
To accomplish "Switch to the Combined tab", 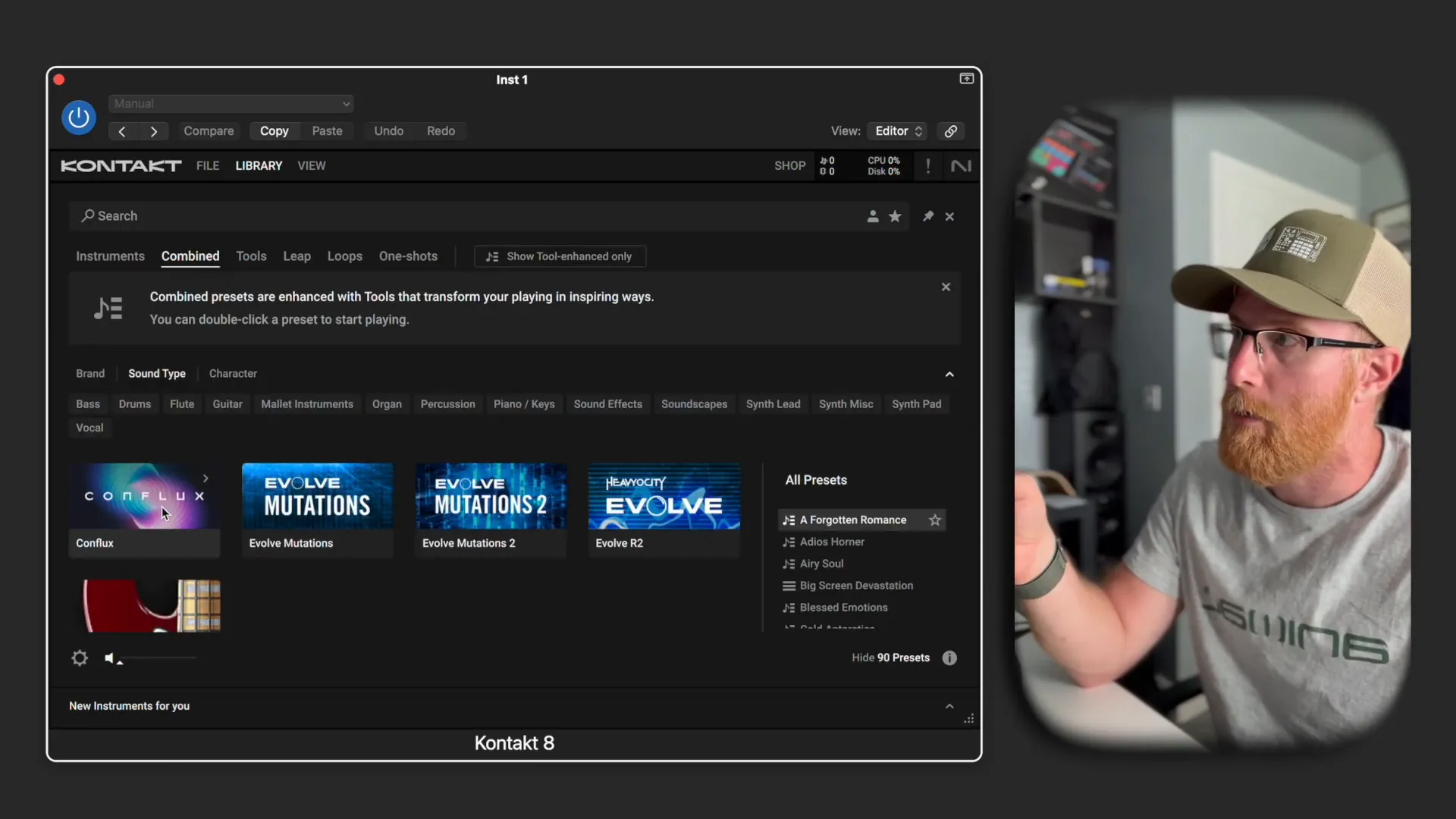I will point(190,256).
